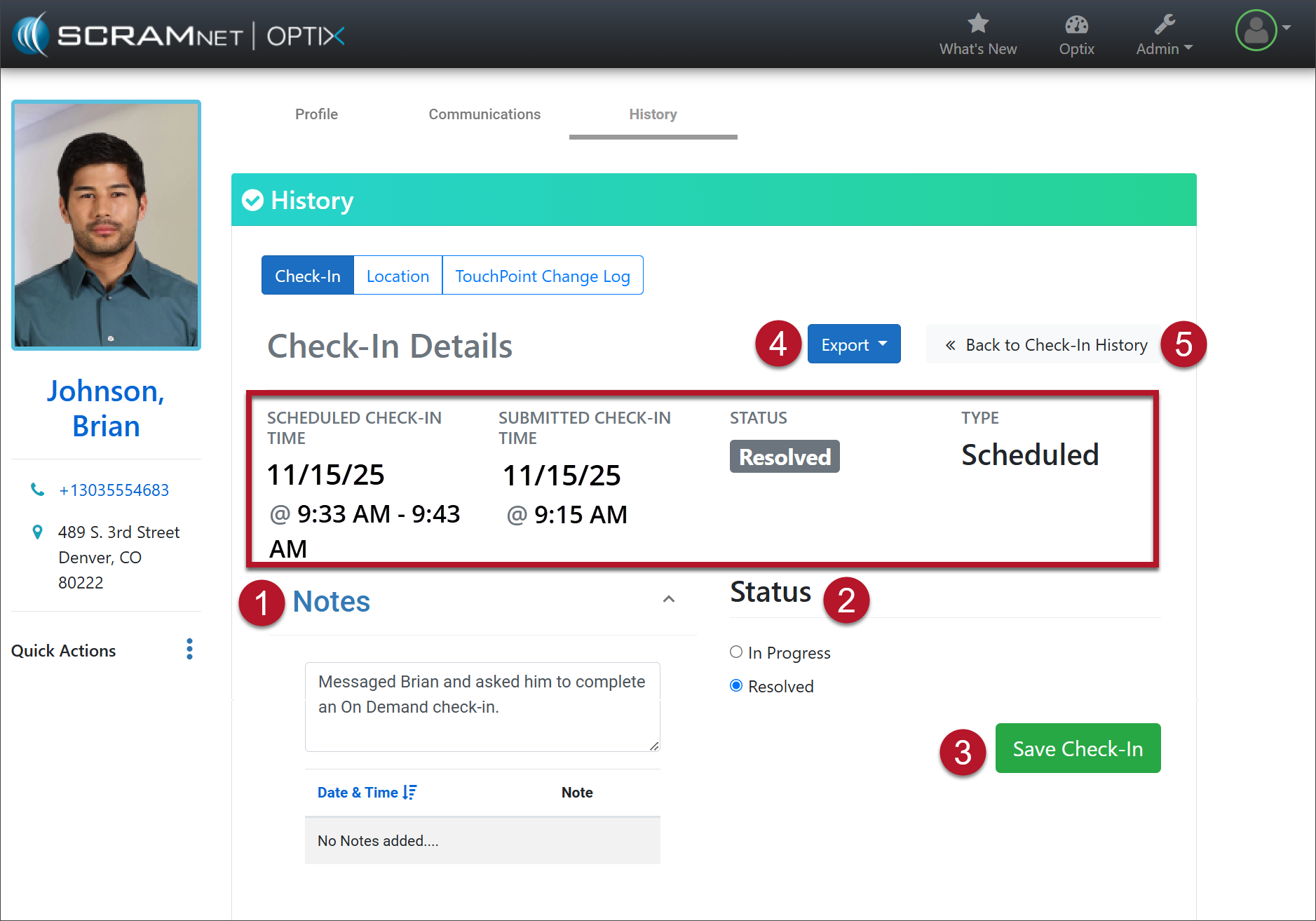Open Quick Actions three-dot menu

189,650
